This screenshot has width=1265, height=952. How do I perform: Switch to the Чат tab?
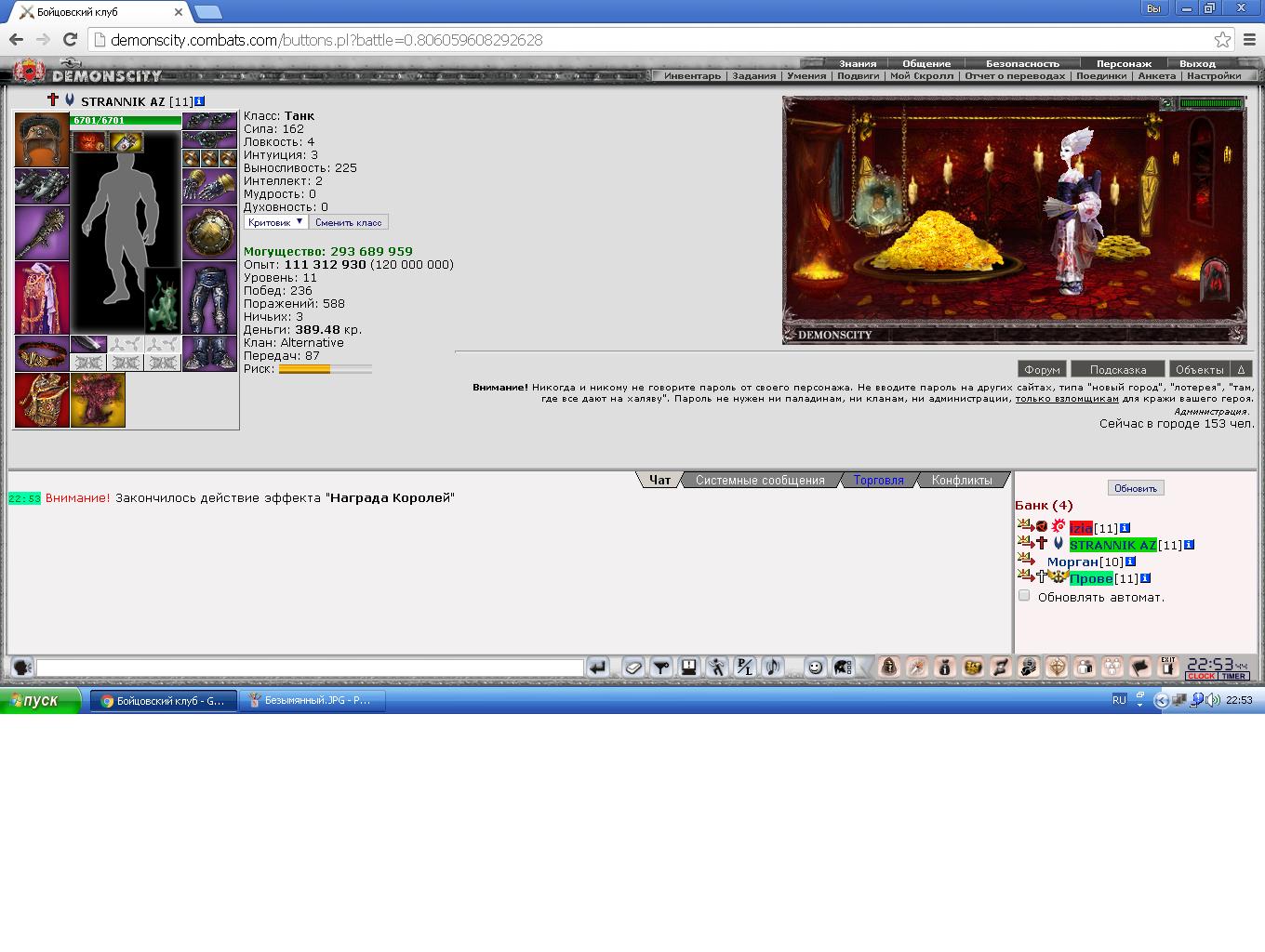click(659, 480)
